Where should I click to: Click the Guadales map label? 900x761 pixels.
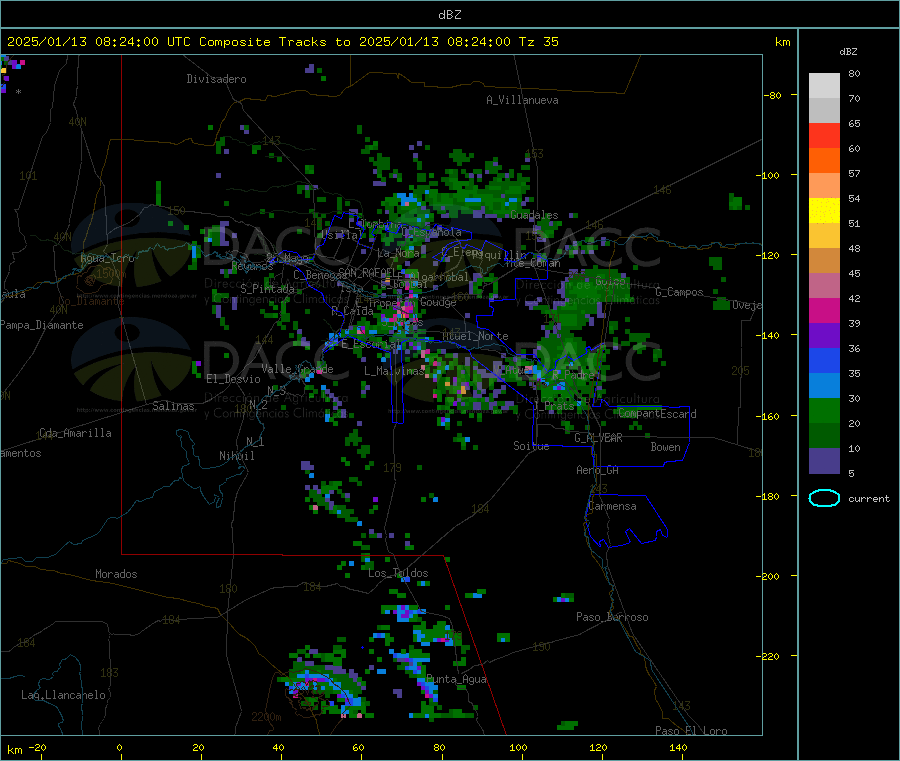[x=534, y=215]
